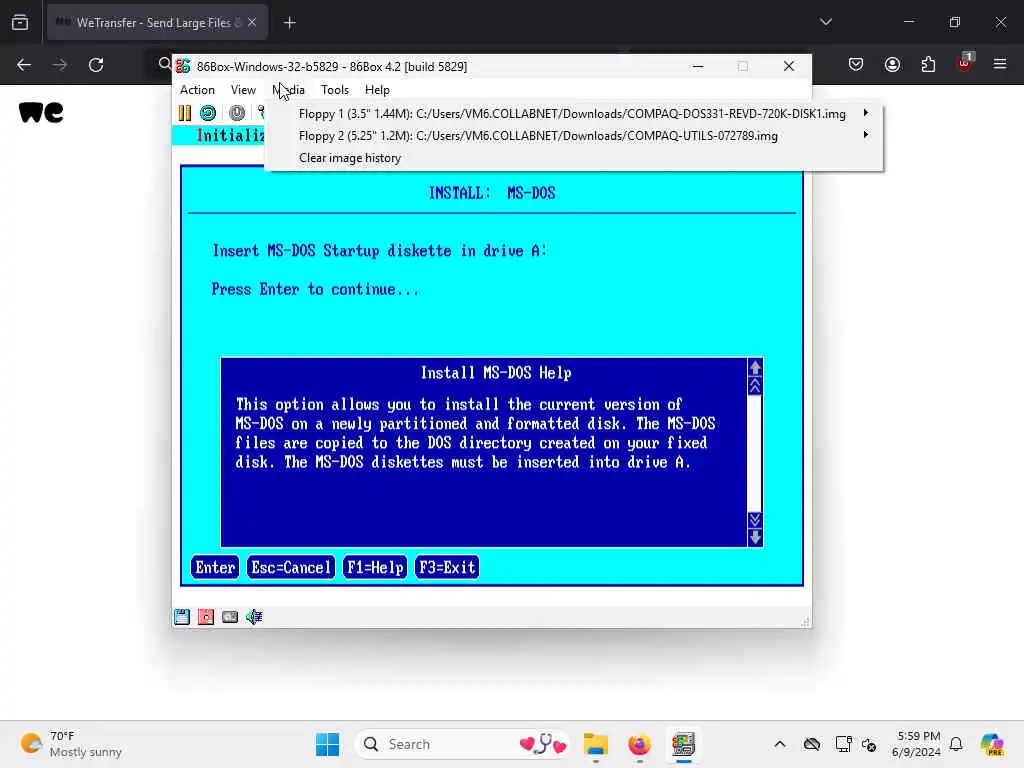Open File Explorer from the taskbar

pyautogui.click(x=596, y=744)
